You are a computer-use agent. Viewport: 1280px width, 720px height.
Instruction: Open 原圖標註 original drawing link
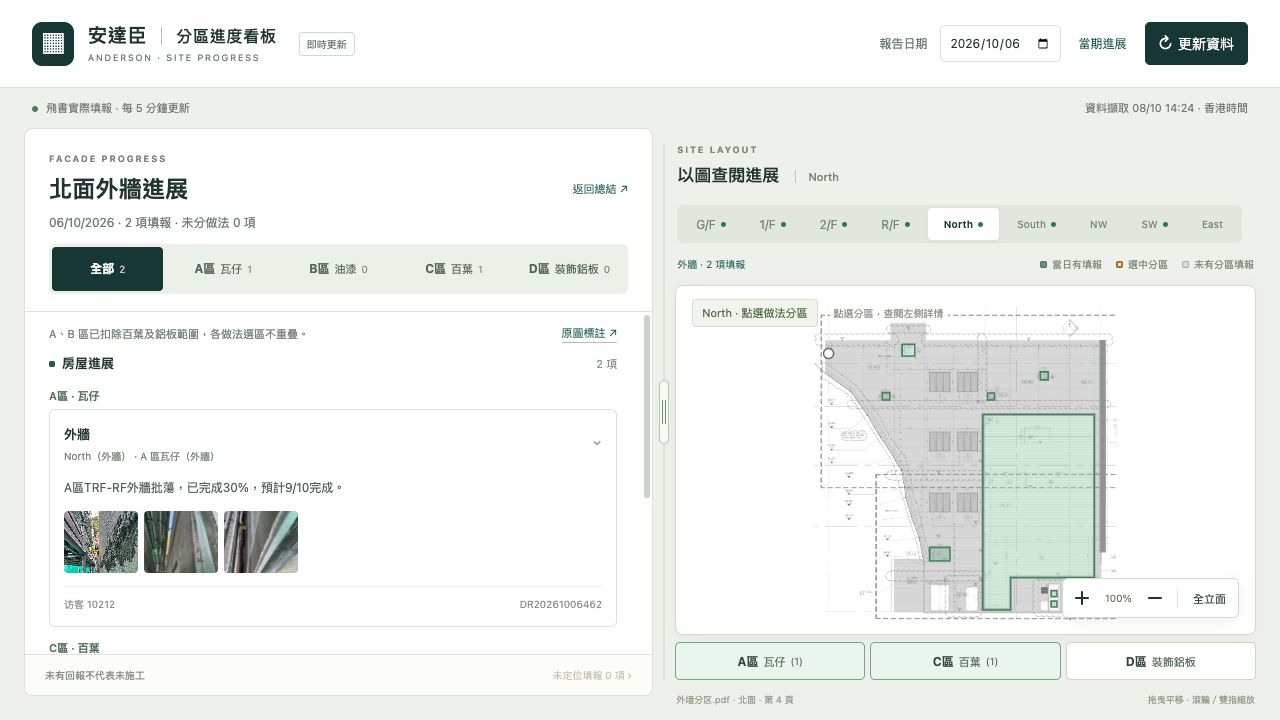(589, 334)
